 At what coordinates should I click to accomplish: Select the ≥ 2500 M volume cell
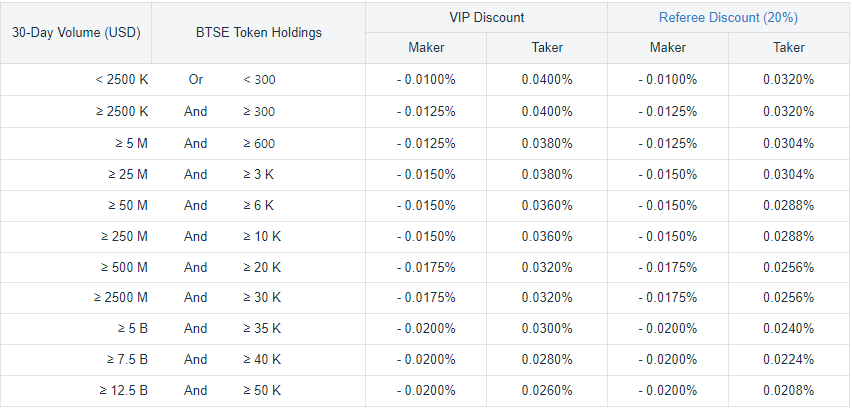coord(121,297)
